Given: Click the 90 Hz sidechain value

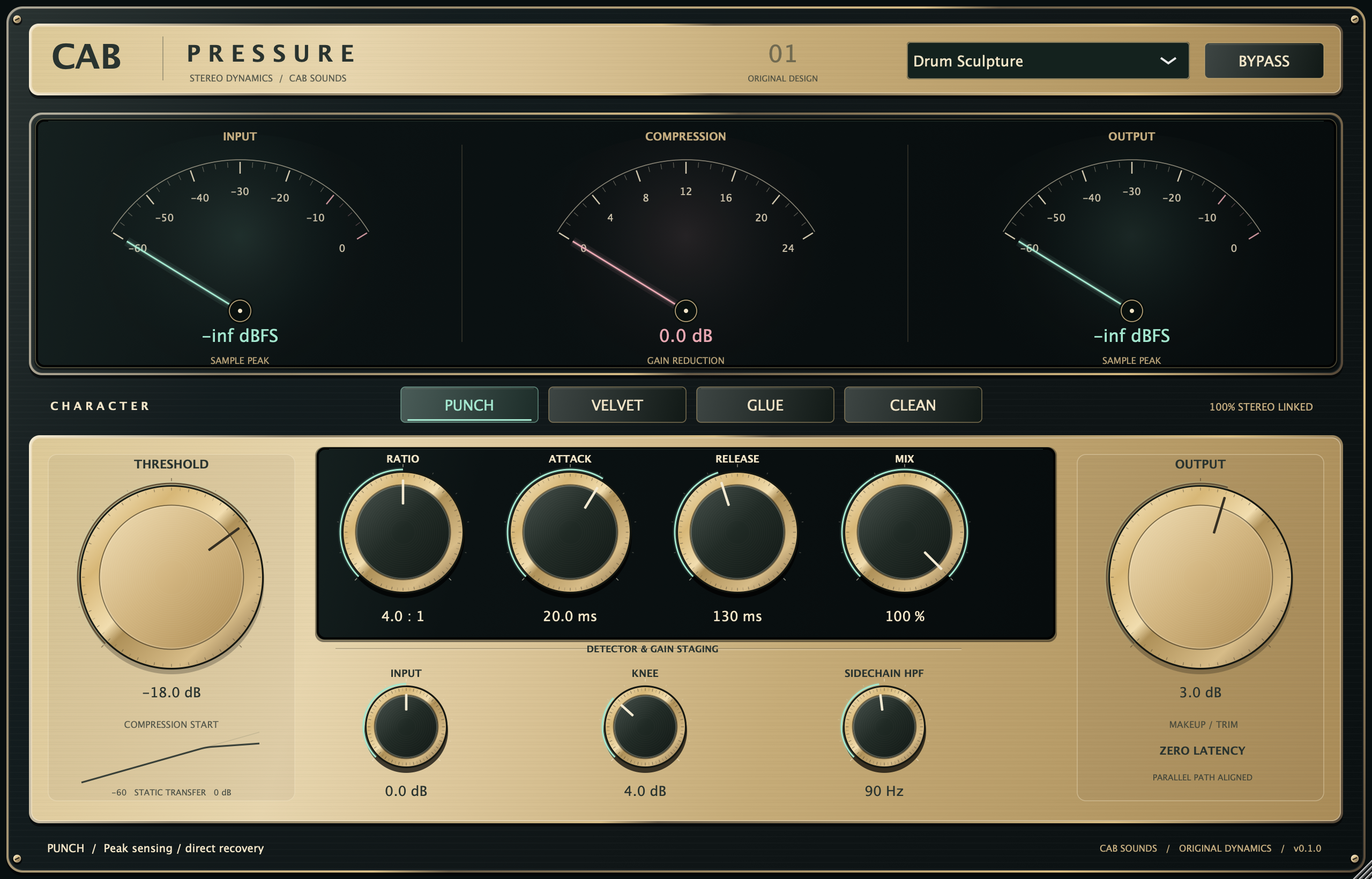Looking at the screenshot, I should click(x=883, y=791).
